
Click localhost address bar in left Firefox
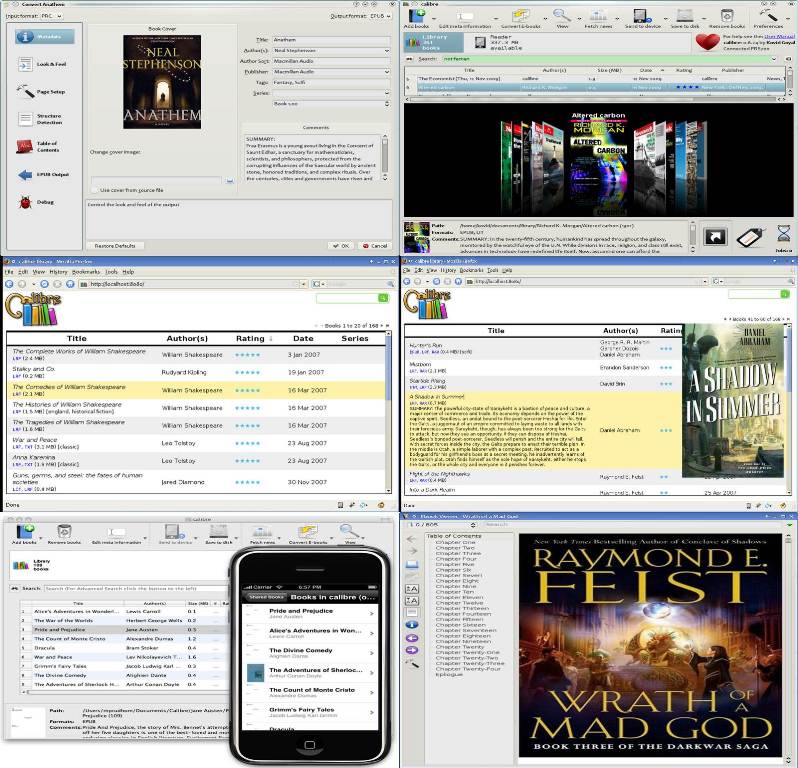(x=193, y=284)
